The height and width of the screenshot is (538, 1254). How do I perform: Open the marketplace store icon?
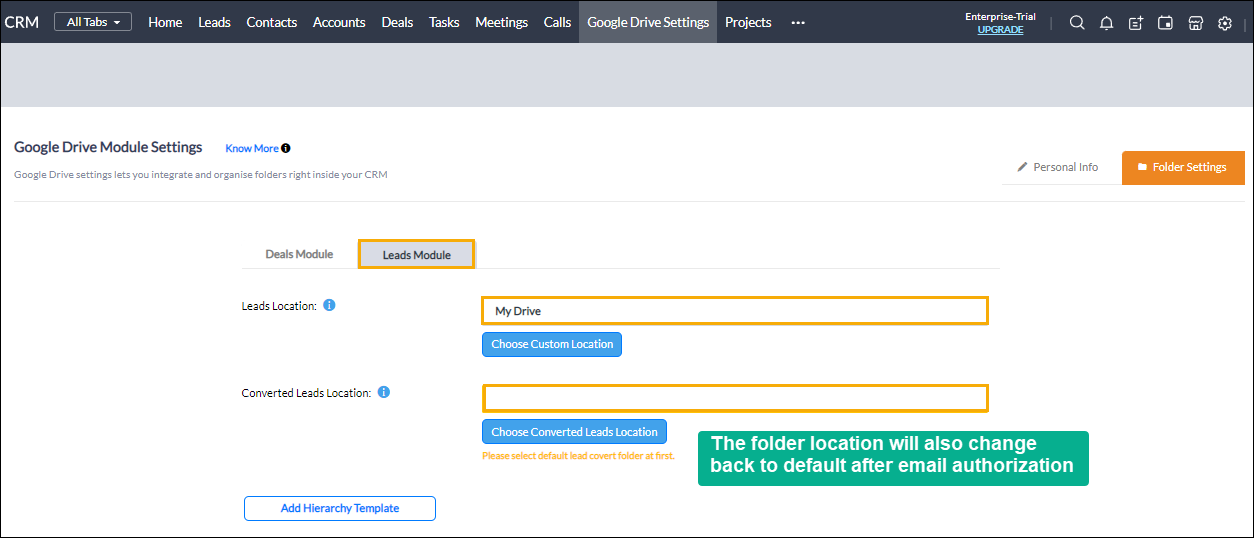pos(1195,23)
